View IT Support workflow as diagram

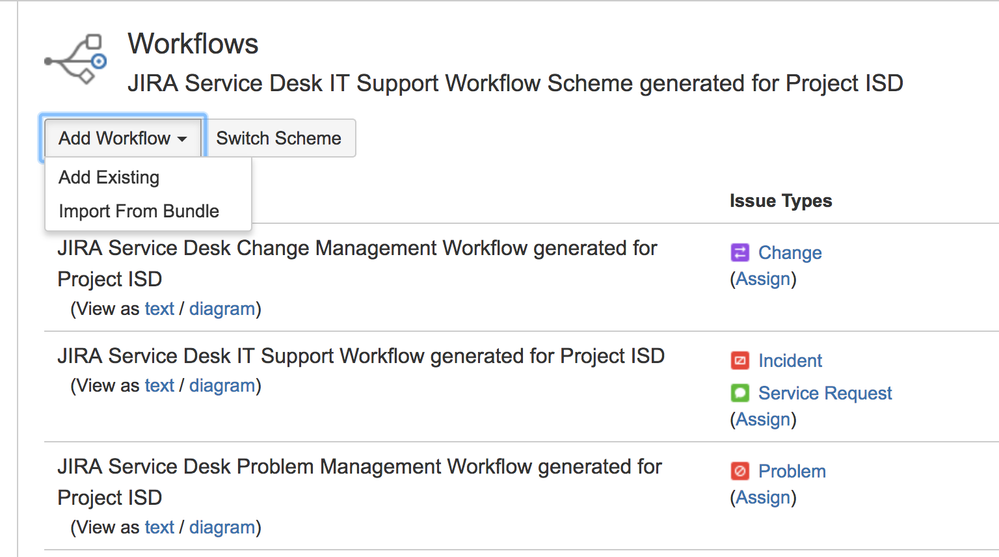(222, 386)
